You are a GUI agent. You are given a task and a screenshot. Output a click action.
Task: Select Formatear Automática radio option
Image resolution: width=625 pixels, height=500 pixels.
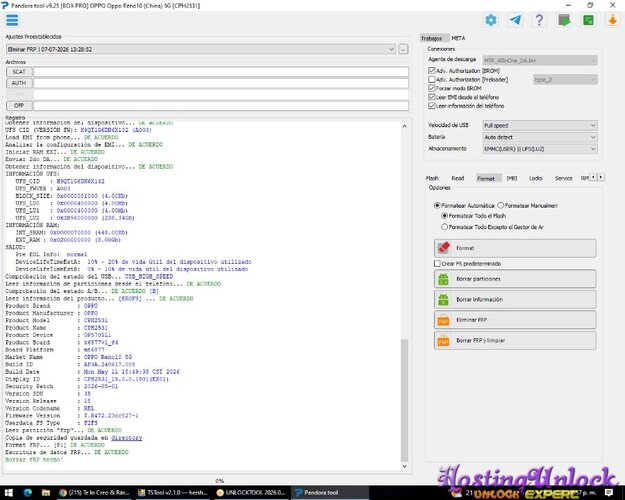[437, 205]
